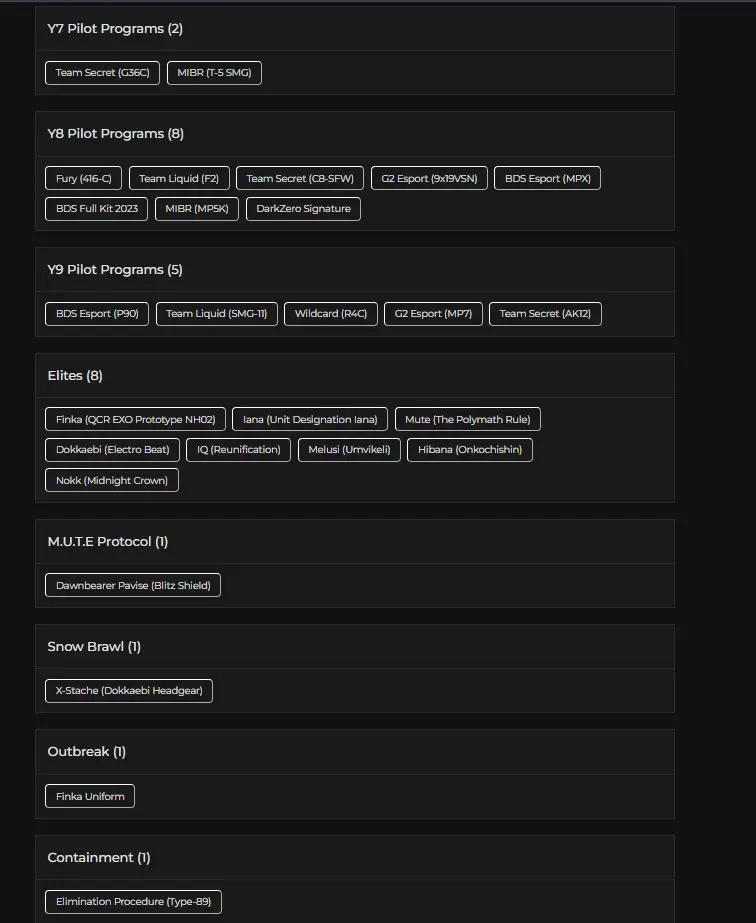Select G2 Esport (9x19VSN) tag
This screenshot has width=756, height=923.
tap(429, 179)
